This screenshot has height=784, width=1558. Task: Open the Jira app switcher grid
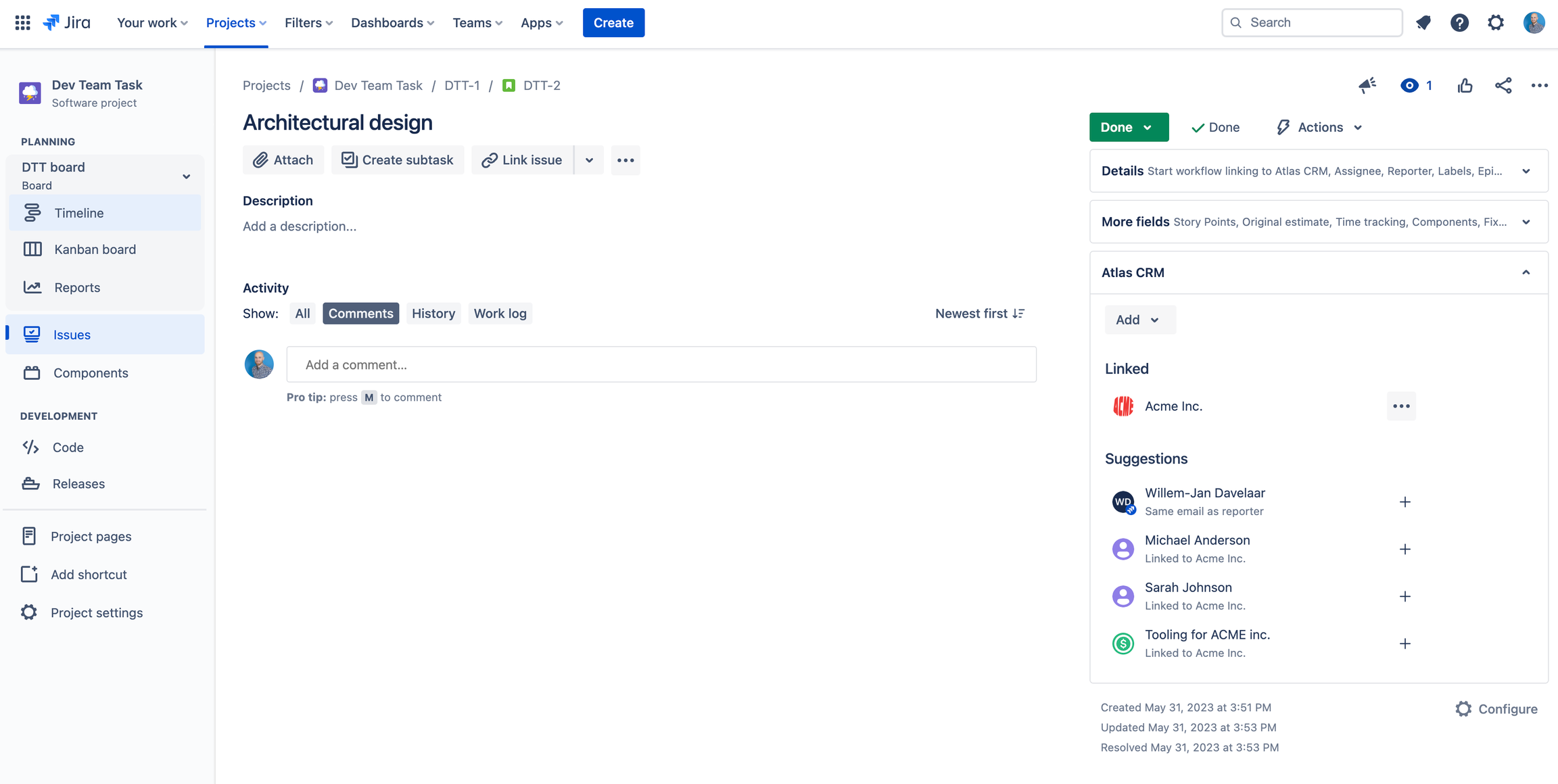point(22,22)
